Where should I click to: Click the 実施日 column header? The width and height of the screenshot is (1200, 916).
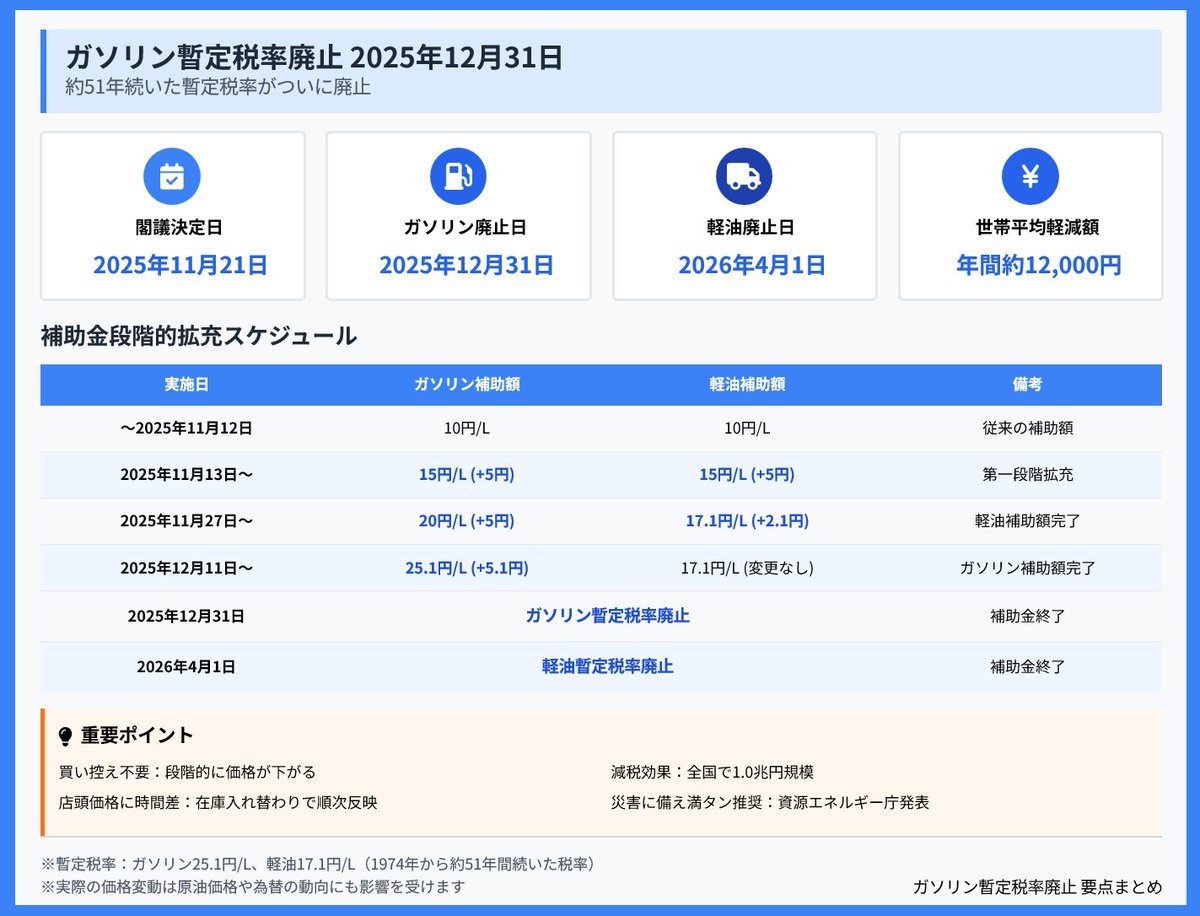(x=186, y=385)
